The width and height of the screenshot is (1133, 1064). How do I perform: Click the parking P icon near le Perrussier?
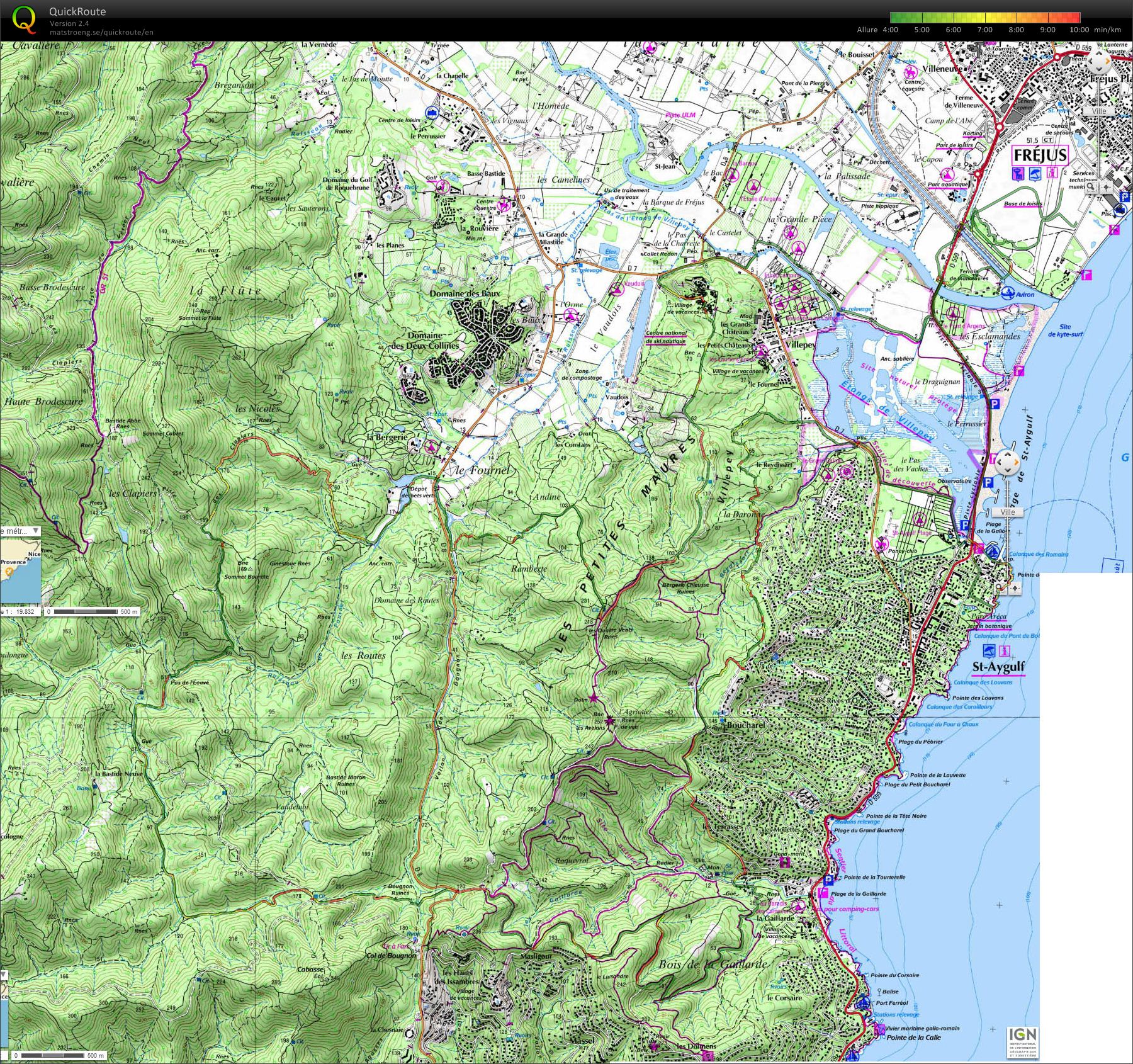[x=995, y=405]
